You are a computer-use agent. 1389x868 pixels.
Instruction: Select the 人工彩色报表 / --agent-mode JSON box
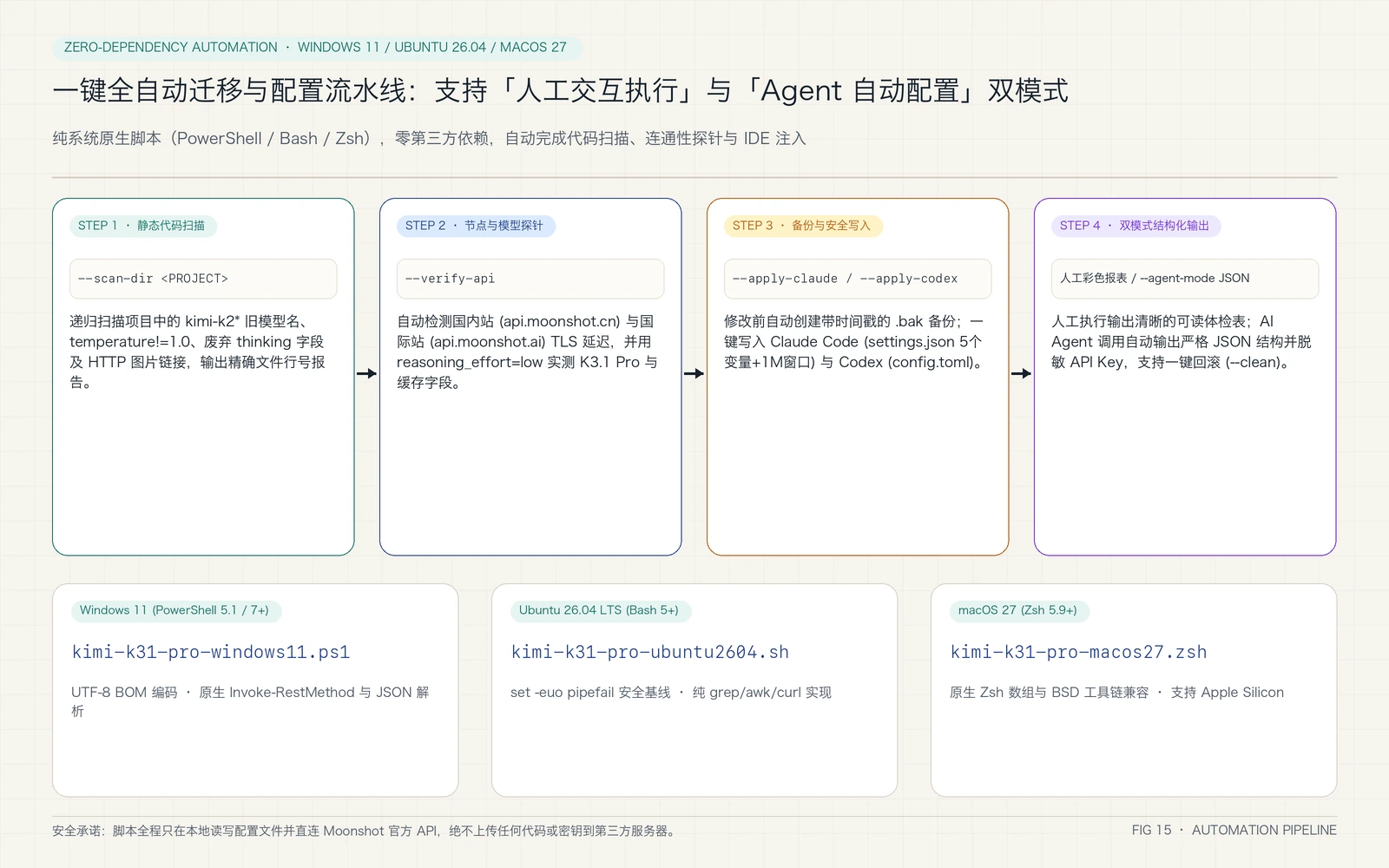[1185, 279]
